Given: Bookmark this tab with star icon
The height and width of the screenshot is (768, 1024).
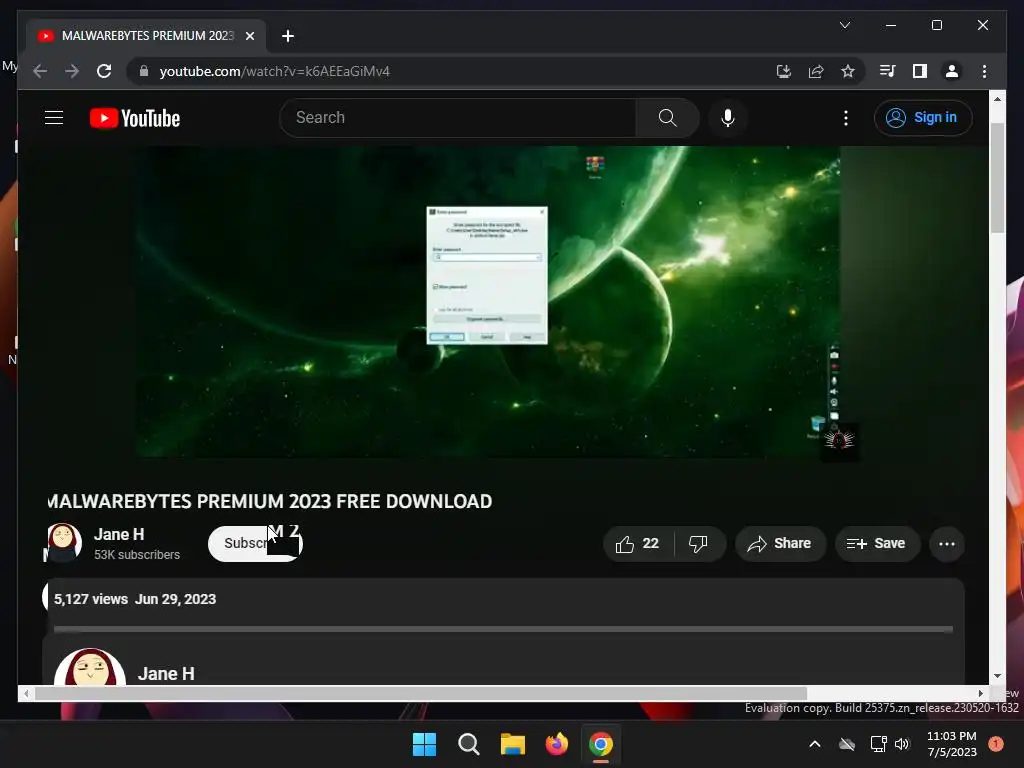Looking at the screenshot, I should click(x=848, y=71).
